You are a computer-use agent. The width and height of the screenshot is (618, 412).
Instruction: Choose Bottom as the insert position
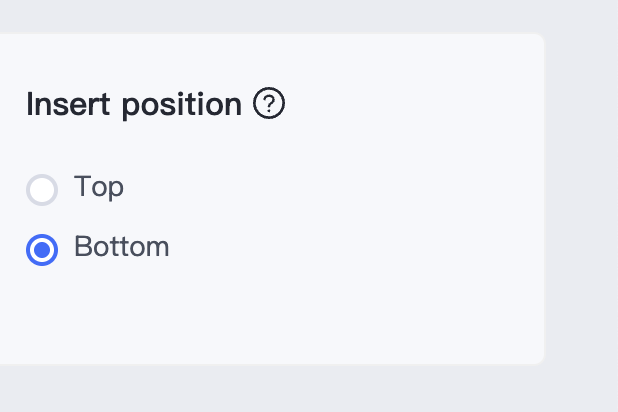click(x=42, y=250)
